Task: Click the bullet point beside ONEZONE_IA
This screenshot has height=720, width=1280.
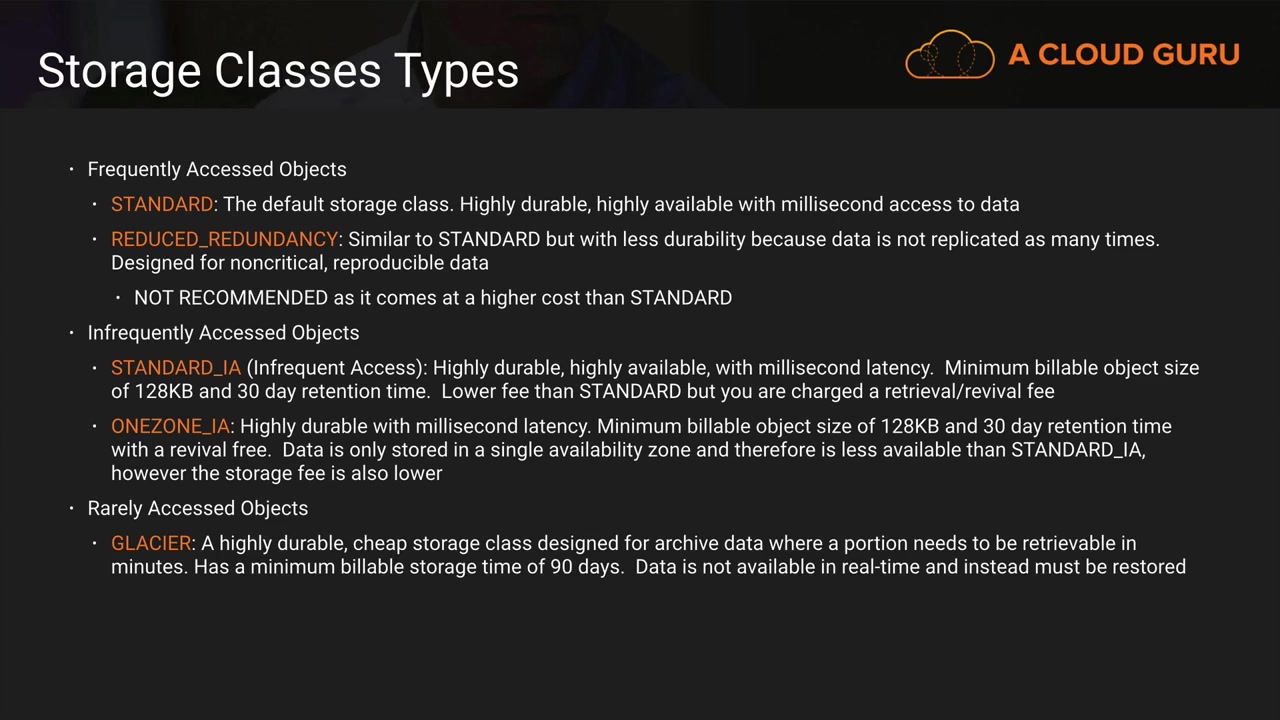Action: (x=96, y=427)
